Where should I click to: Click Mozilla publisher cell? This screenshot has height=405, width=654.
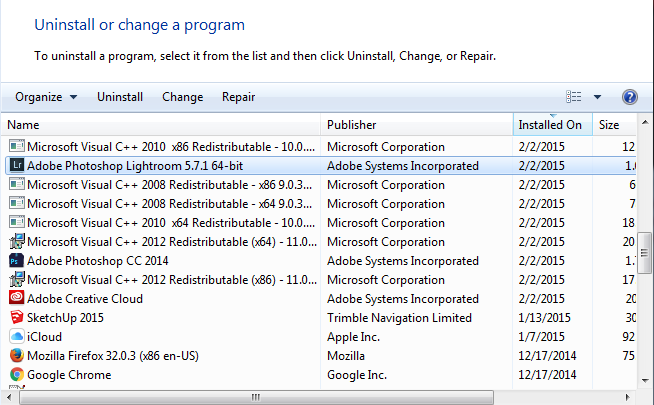coord(346,356)
